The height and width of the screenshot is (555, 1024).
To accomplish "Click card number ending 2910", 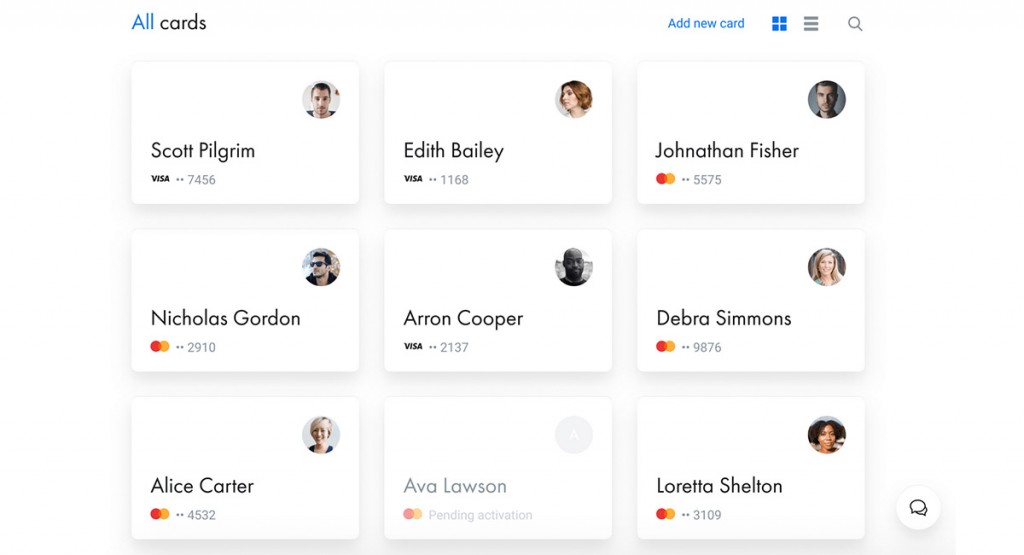I will (x=195, y=347).
